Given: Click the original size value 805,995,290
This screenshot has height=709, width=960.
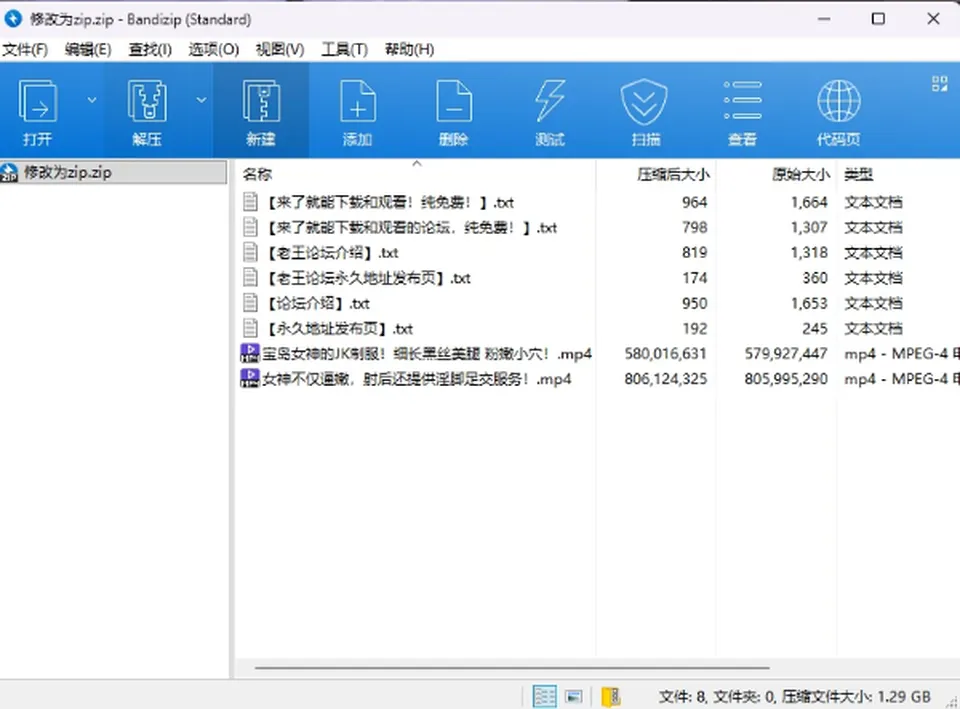Looking at the screenshot, I should click(786, 378).
